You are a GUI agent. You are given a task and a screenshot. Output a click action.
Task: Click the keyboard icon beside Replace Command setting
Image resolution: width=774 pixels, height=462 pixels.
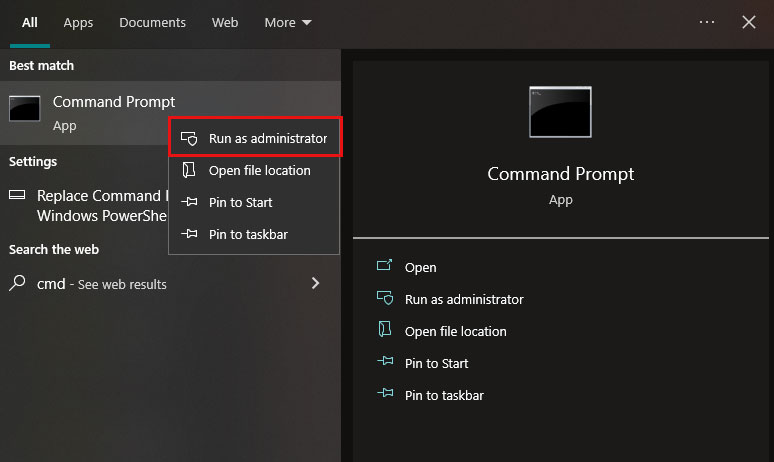[17, 195]
